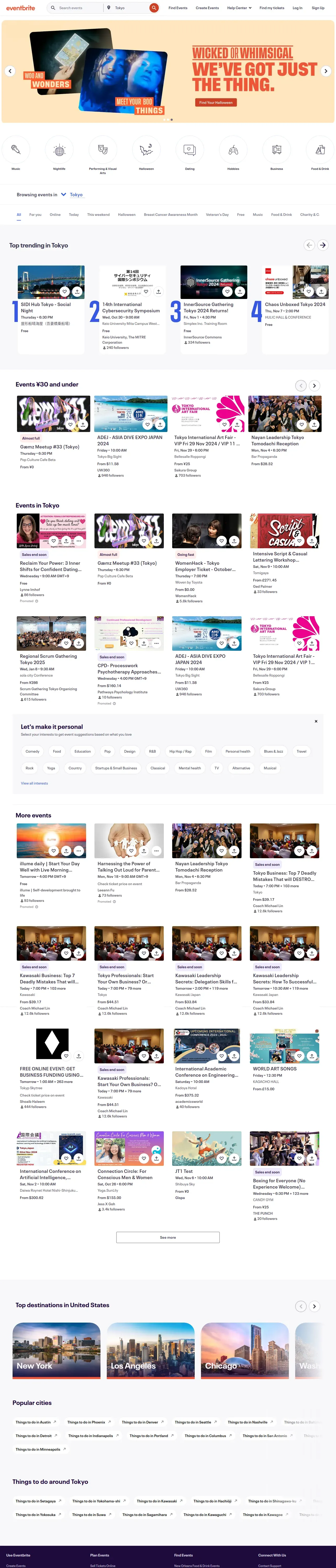
Task: Like Regional Scrum Gathering Tokyo 2025
Action: (66, 643)
